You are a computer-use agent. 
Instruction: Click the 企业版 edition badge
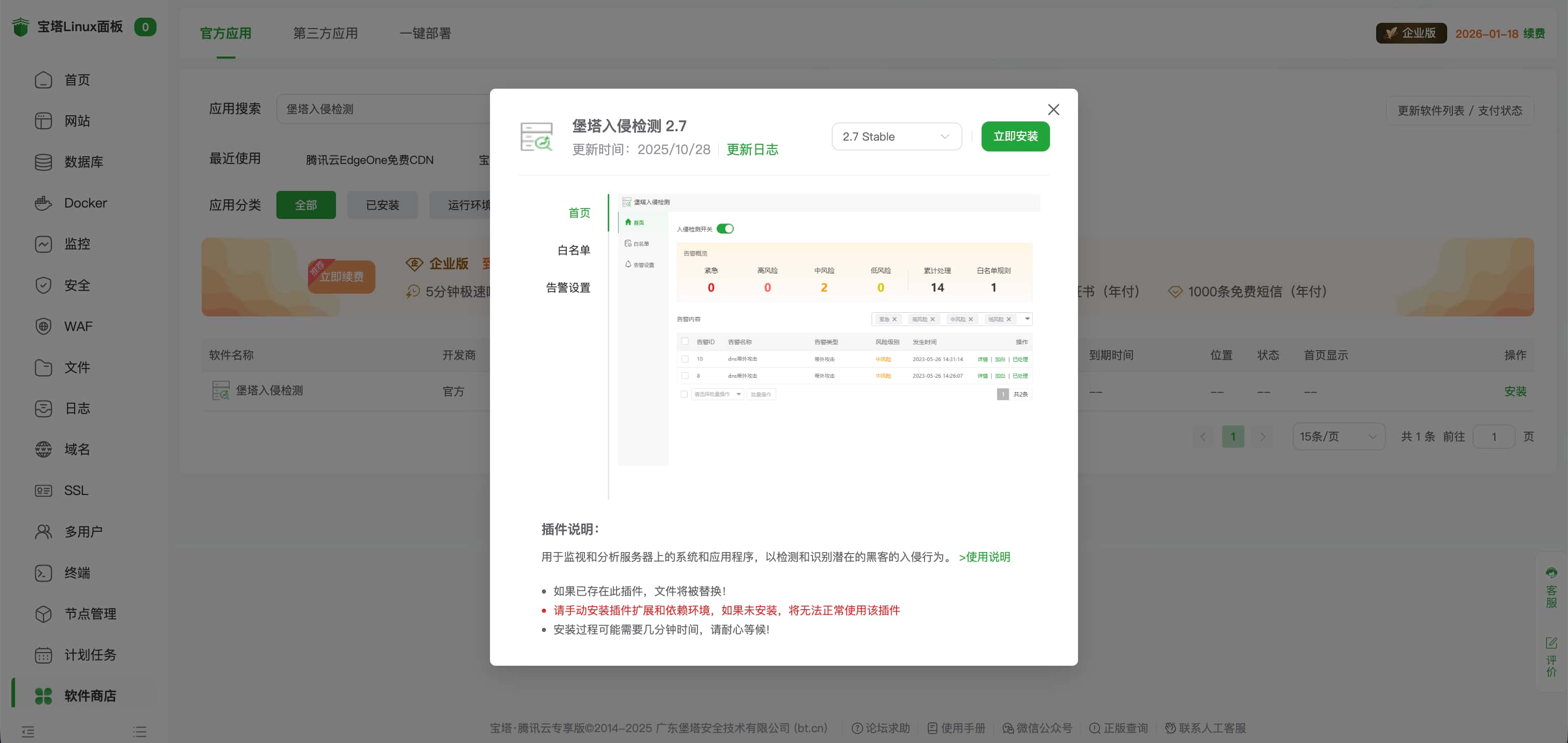[1410, 34]
